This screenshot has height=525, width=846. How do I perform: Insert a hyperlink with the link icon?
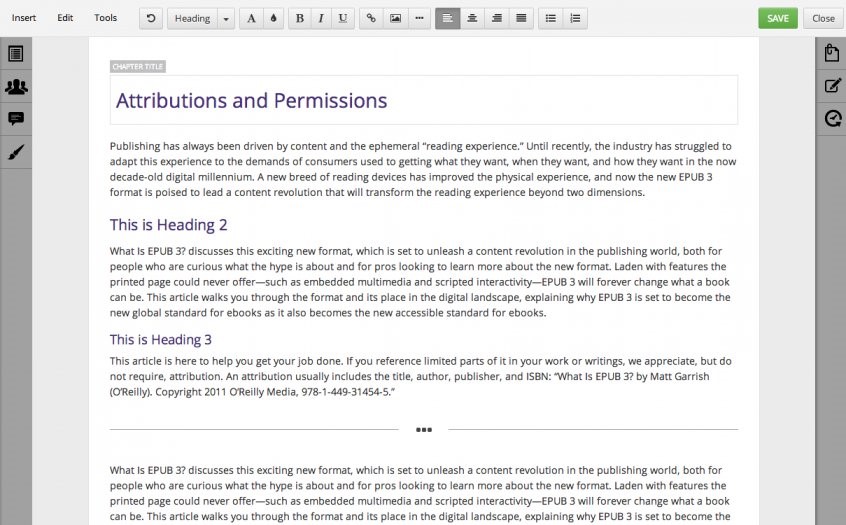click(371, 18)
